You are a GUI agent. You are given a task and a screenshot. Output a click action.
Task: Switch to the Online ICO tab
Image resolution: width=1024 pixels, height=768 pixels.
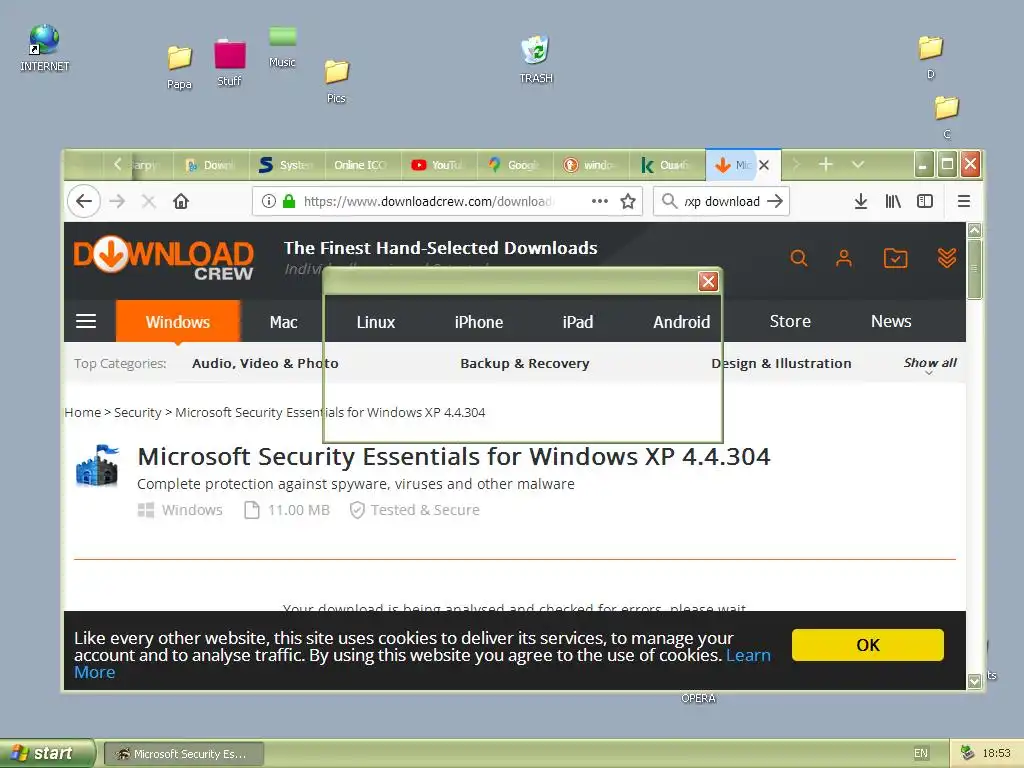click(x=363, y=165)
